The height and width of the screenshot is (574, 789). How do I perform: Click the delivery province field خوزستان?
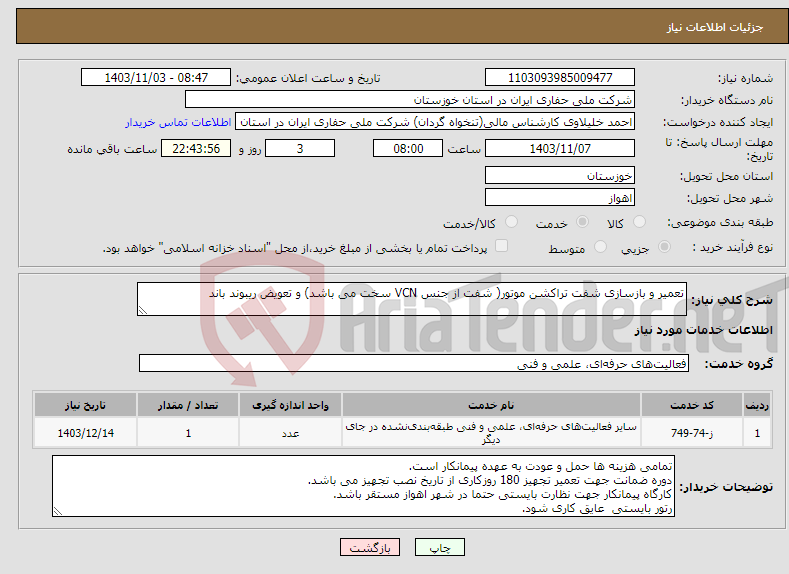click(560, 176)
